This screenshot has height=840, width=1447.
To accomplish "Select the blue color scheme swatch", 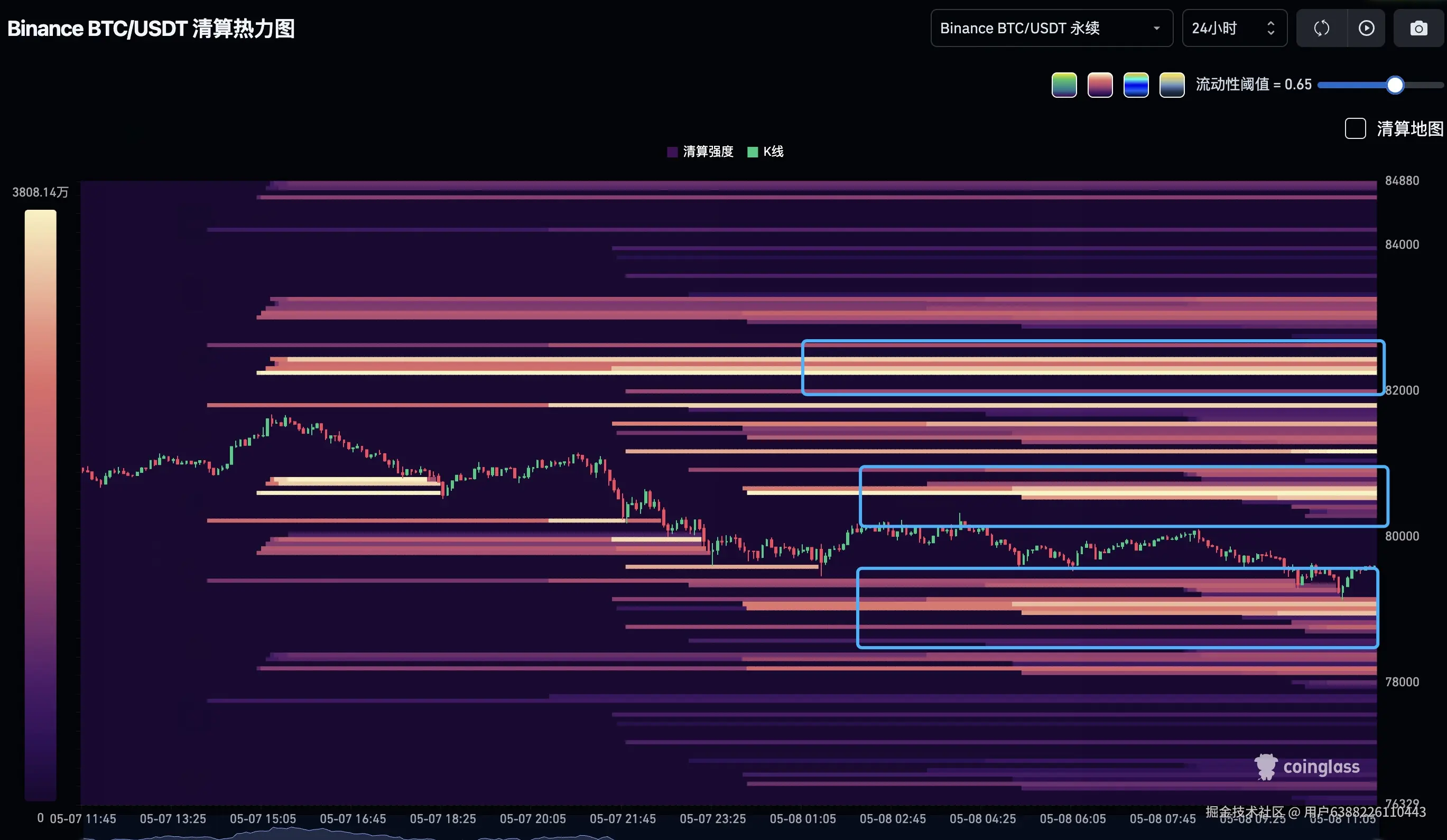I will pos(1136,85).
